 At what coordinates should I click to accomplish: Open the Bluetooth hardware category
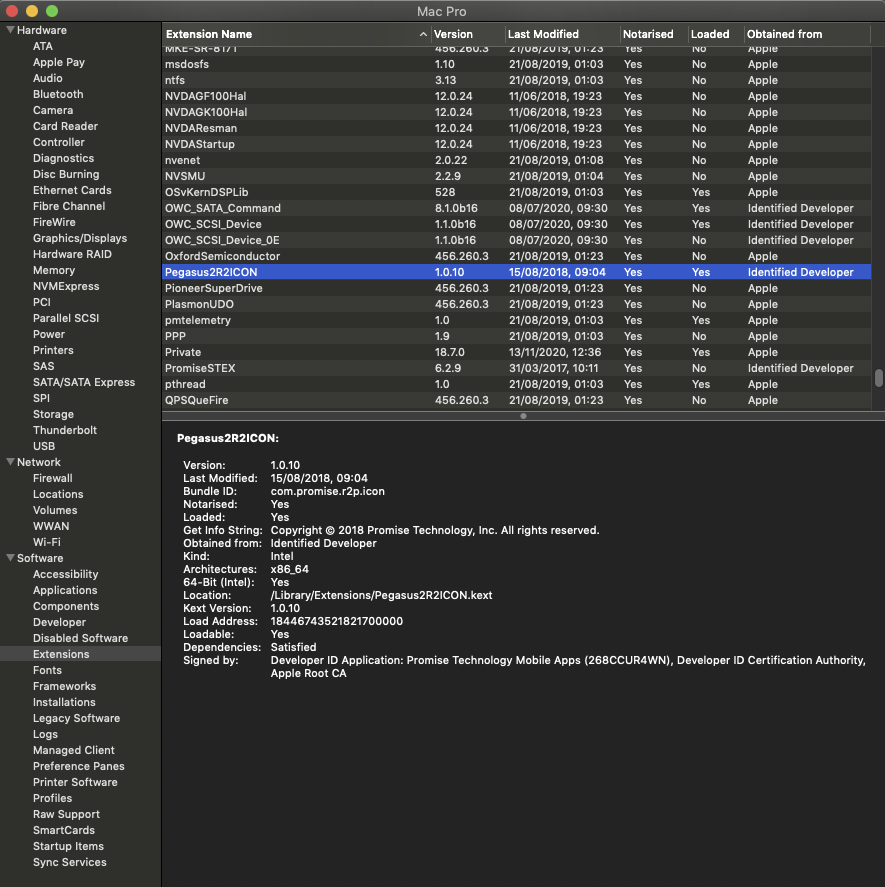coord(58,94)
